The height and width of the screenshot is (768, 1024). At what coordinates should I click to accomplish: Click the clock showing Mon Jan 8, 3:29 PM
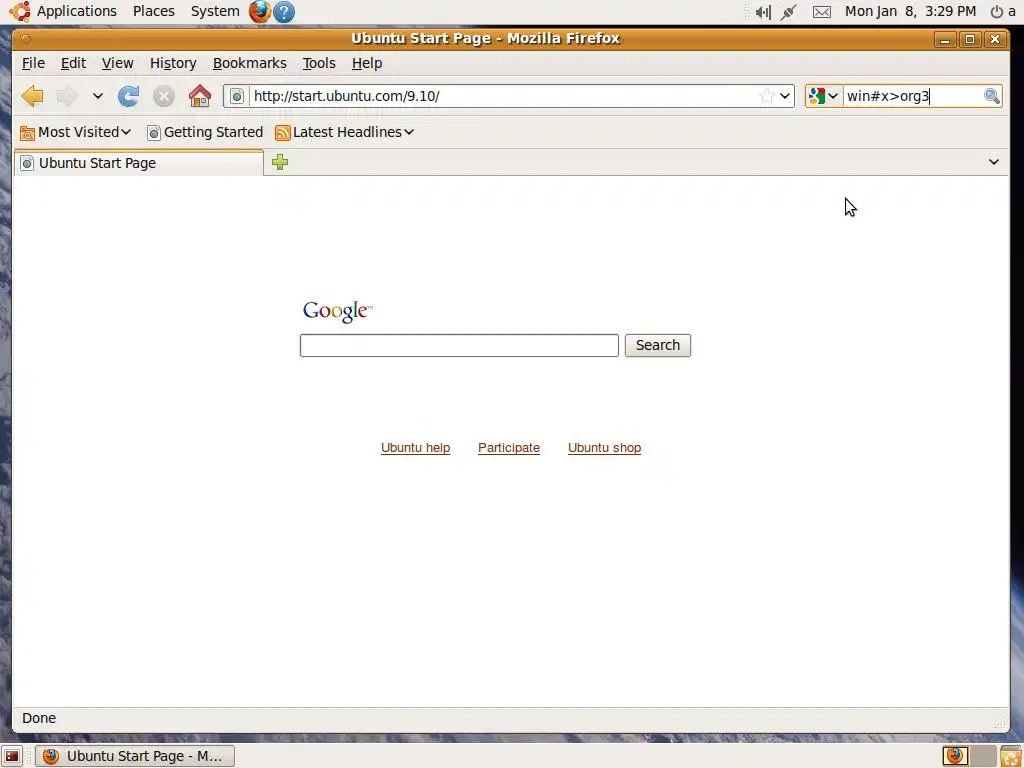tap(910, 11)
